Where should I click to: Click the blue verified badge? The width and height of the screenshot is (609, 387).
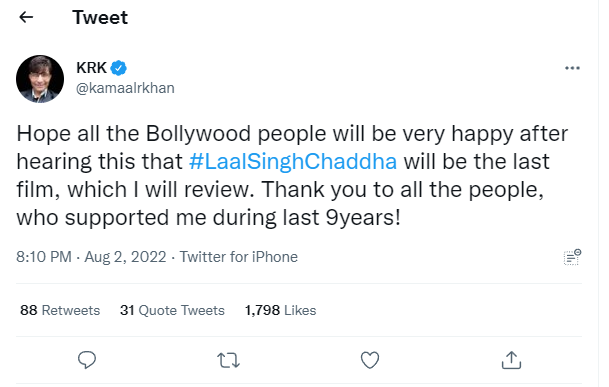[x=118, y=68]
